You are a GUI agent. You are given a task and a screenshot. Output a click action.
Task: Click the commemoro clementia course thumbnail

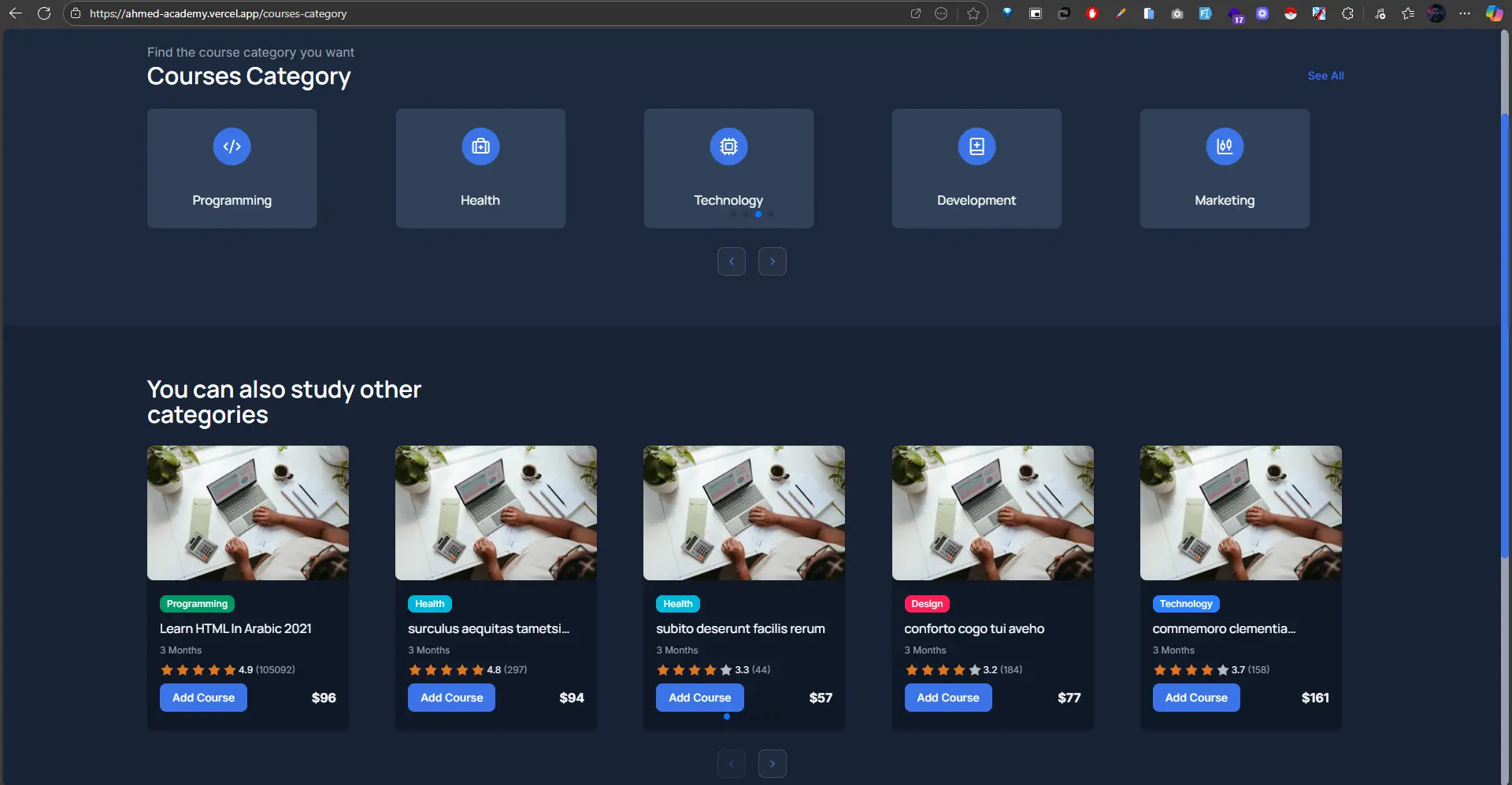click(x=1241, y=513)
